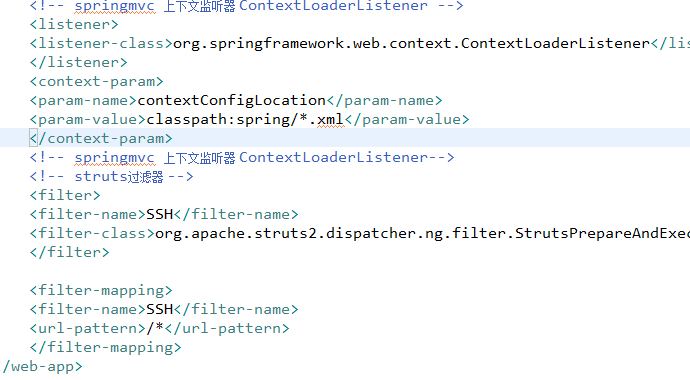Click SSH inside the filter-mapping element
Image resolution: width=690 pixels, height=380 pixels.
coord(160,309)
